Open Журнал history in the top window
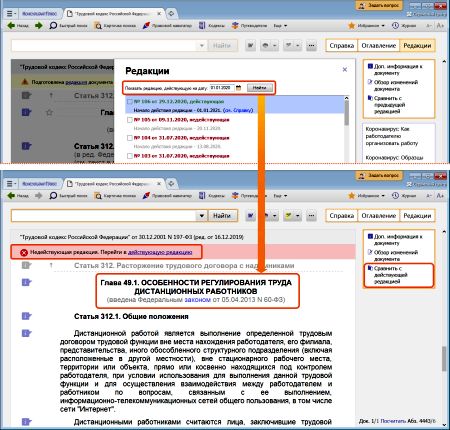 pyautogui.click(x=404, y=26)
